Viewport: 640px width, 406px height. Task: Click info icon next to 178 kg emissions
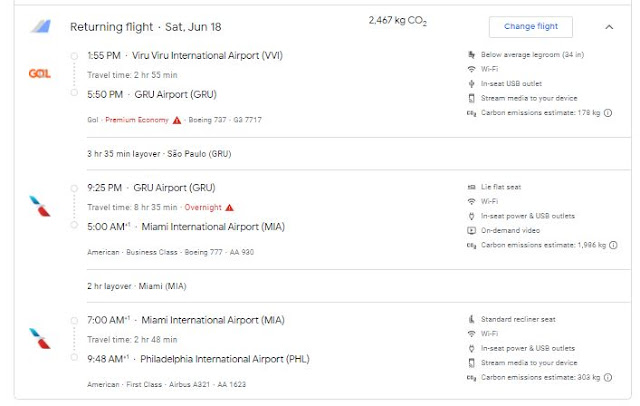608,112
